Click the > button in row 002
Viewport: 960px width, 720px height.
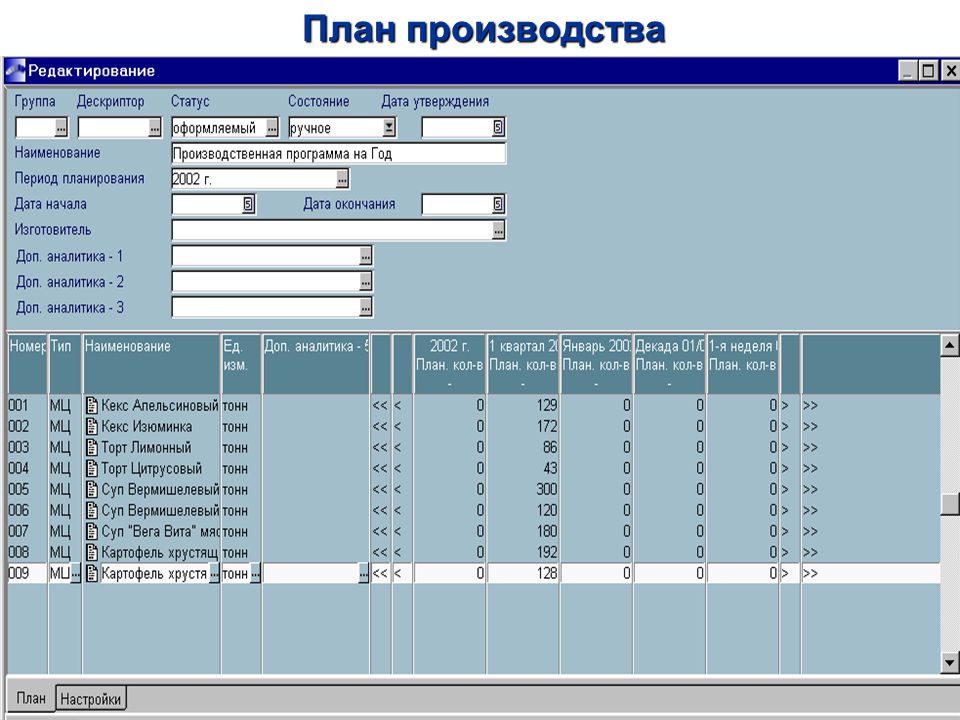coord(786,426)
